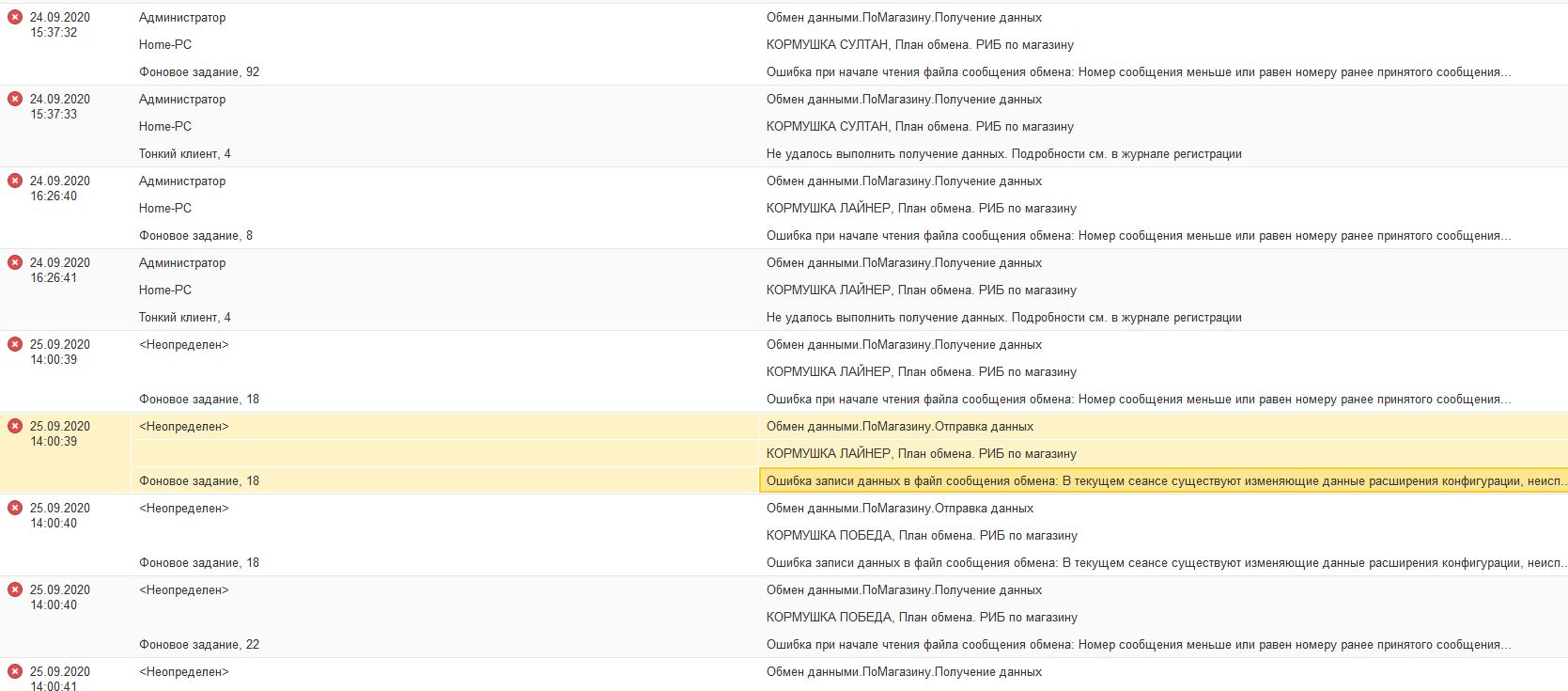
Task: Select 'Администратор' in the 15:37:32 entry
Action: pos(182,18)
